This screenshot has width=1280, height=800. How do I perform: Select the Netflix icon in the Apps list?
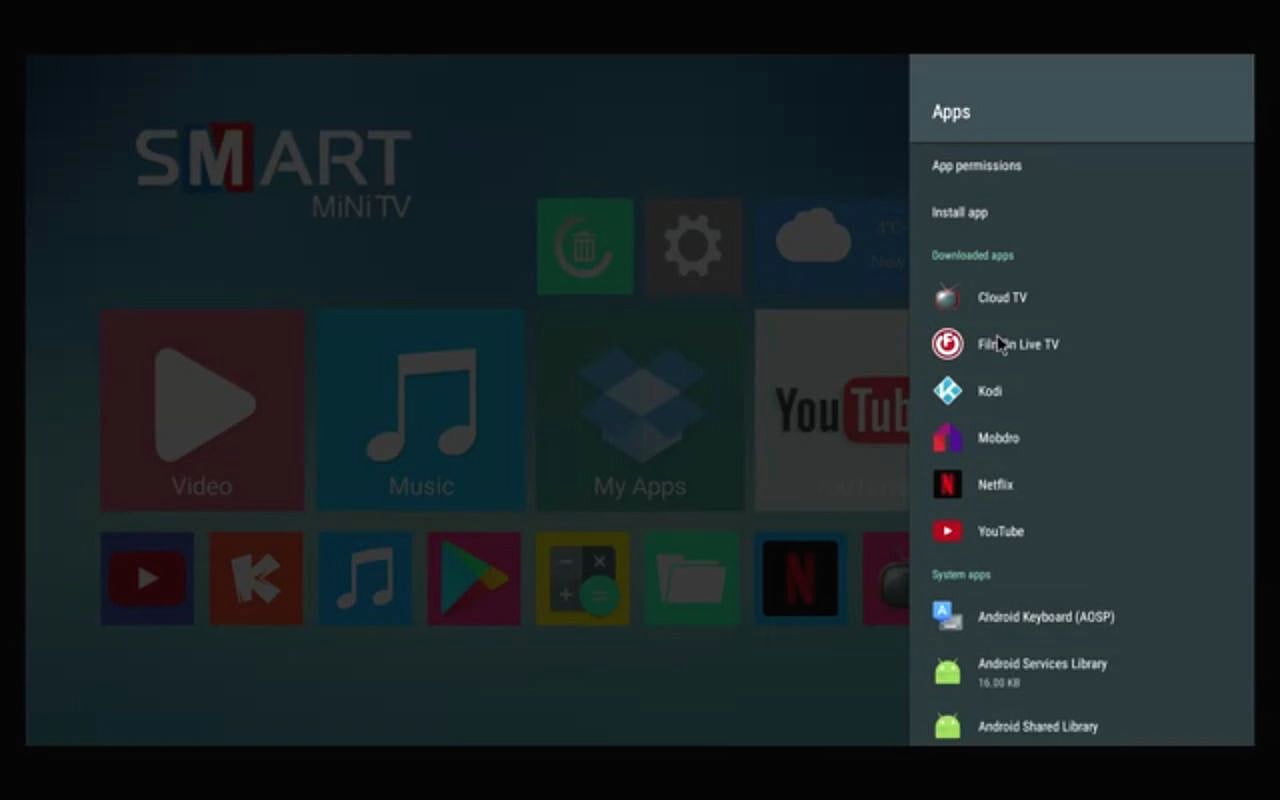pos(946,484)
